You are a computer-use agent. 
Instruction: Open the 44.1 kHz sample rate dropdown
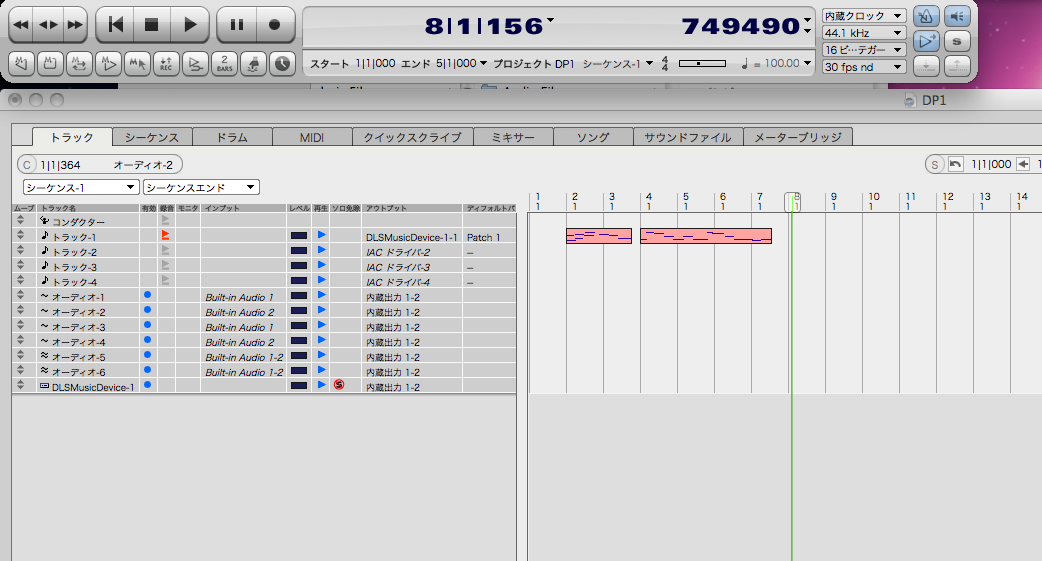pos(863,33)
